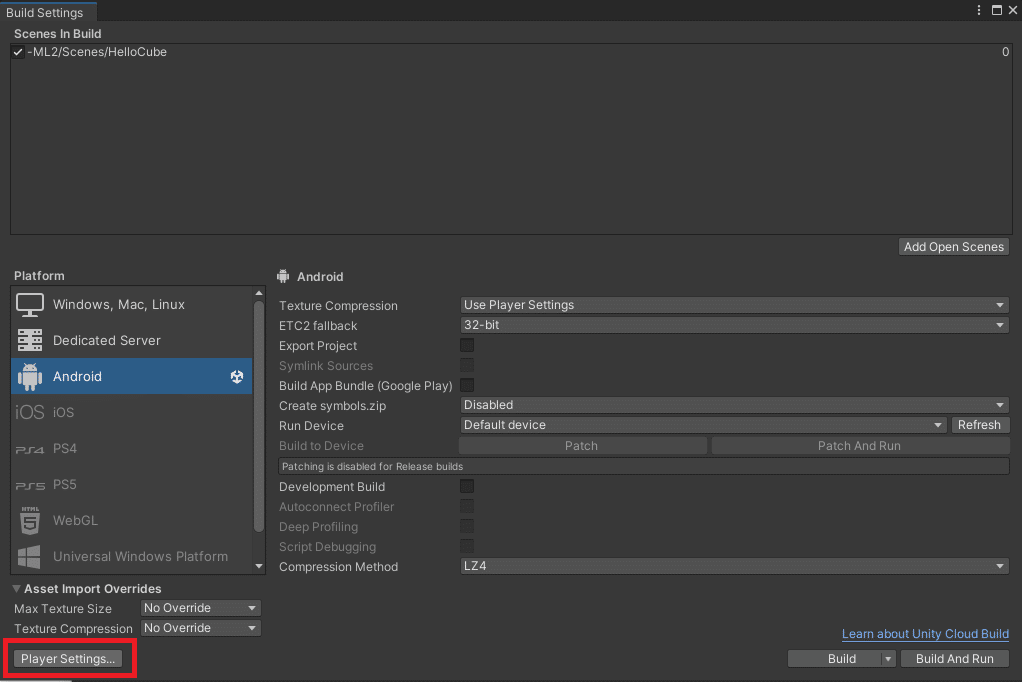Click the Unity logo on the Android row
The width and height of the screenshot is (1022, 682).
[237, 376]
